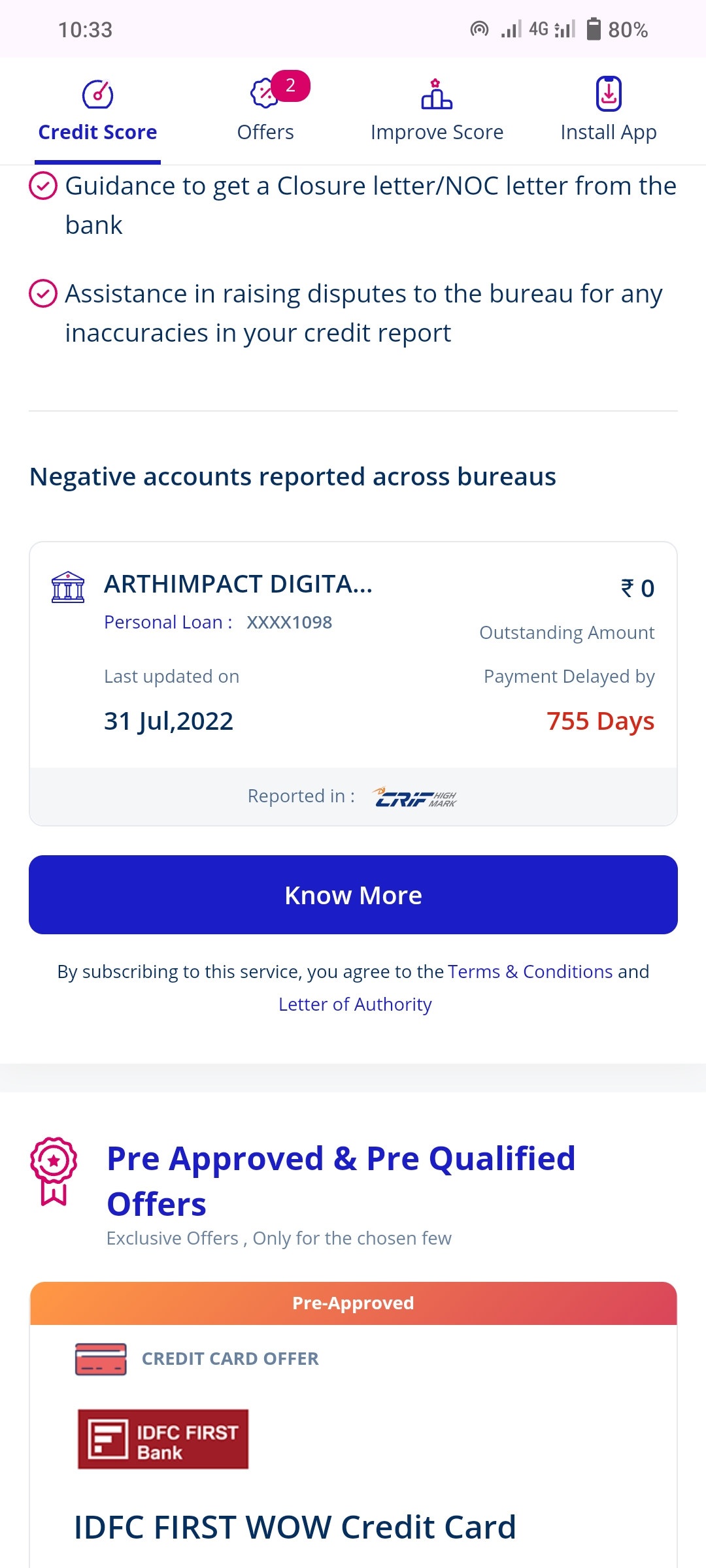Open the Letter of Authority link
Image resolution: width=706 pixels, height=1568 pixels.
355,1004
